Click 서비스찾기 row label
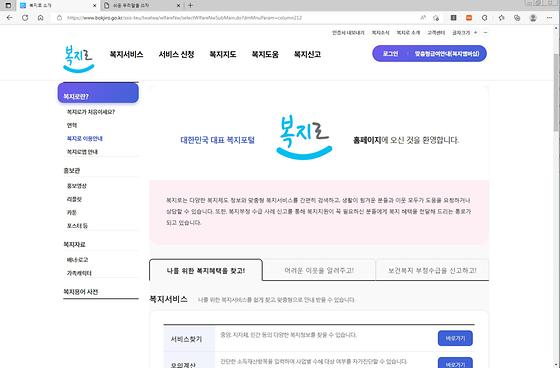560x368 pixels. [186, 339]
